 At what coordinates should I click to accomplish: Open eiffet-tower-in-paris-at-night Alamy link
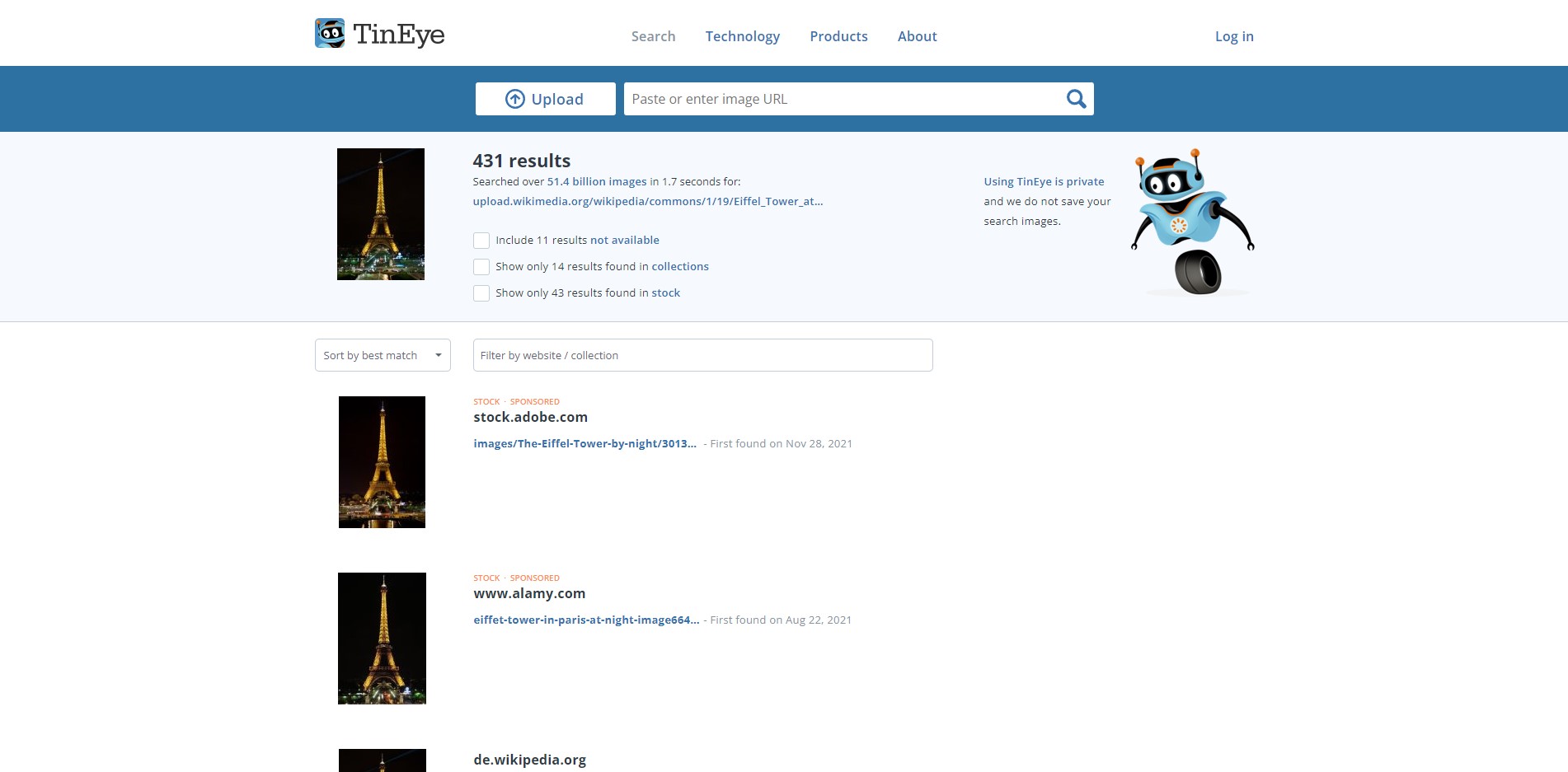(586, 620)
